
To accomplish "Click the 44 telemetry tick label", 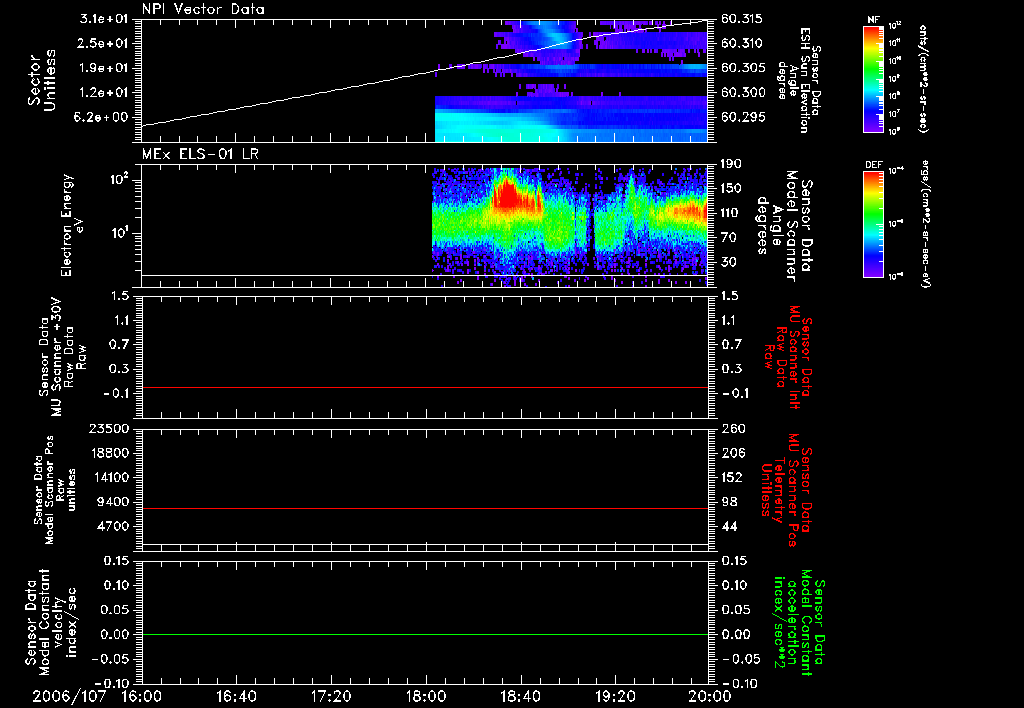I will (x=729, y=526).
